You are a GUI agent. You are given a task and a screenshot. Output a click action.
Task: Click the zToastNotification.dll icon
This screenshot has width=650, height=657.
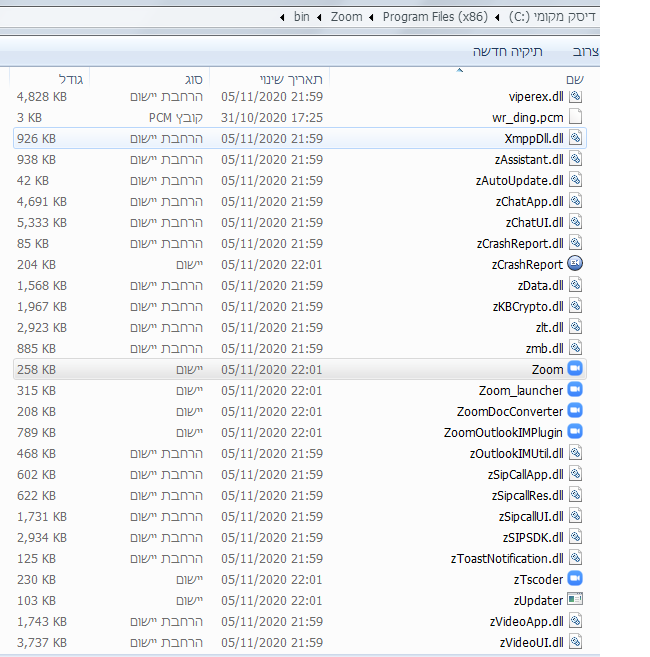pos(575,558)
